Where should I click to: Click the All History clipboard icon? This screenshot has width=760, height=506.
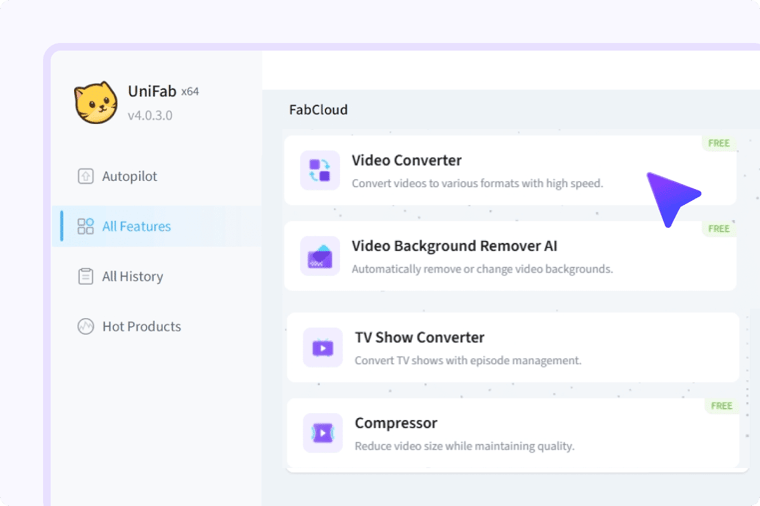coord(86,276)
